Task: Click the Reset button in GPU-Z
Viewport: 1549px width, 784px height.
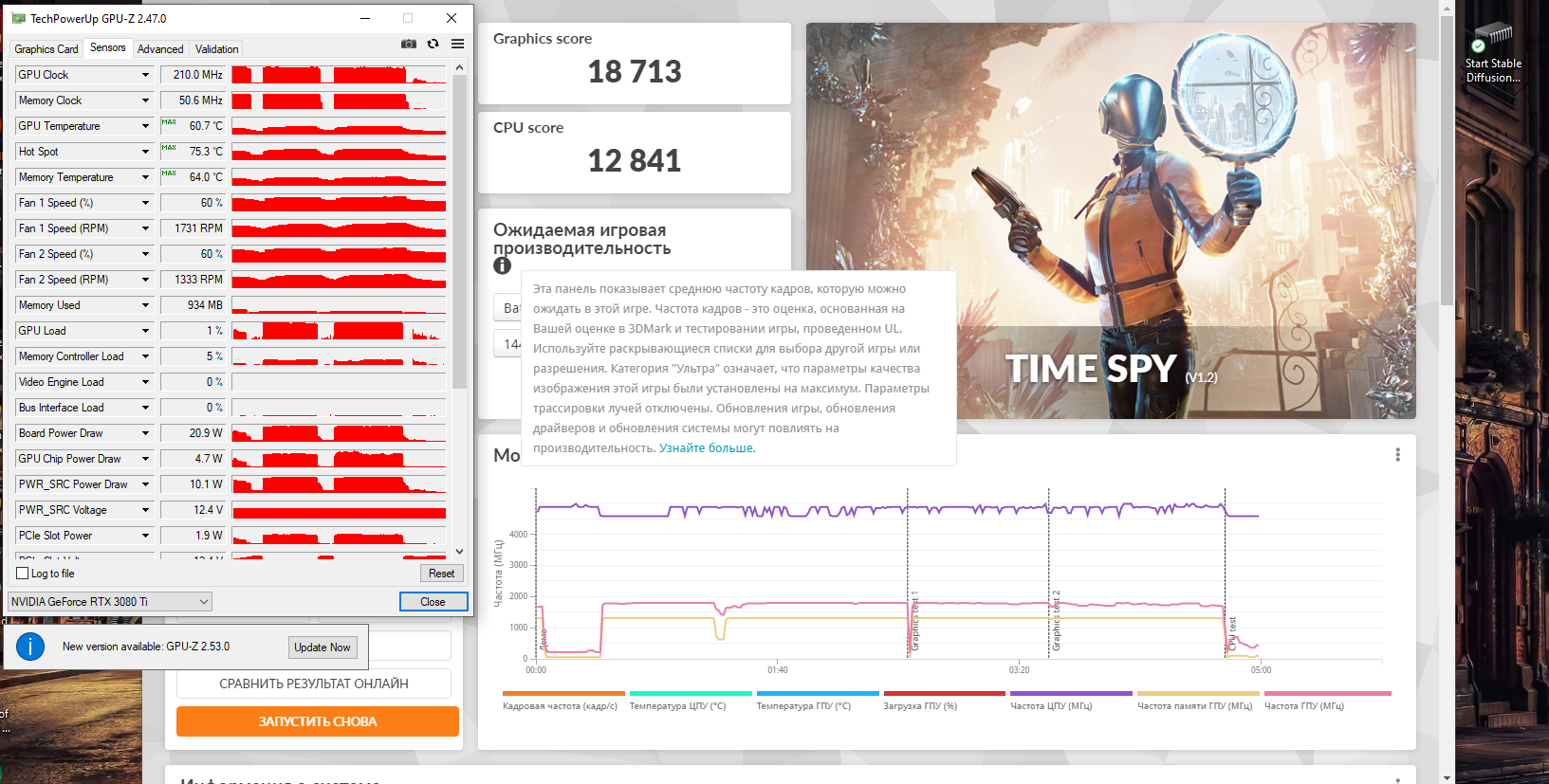Action: tap(441, 574)
